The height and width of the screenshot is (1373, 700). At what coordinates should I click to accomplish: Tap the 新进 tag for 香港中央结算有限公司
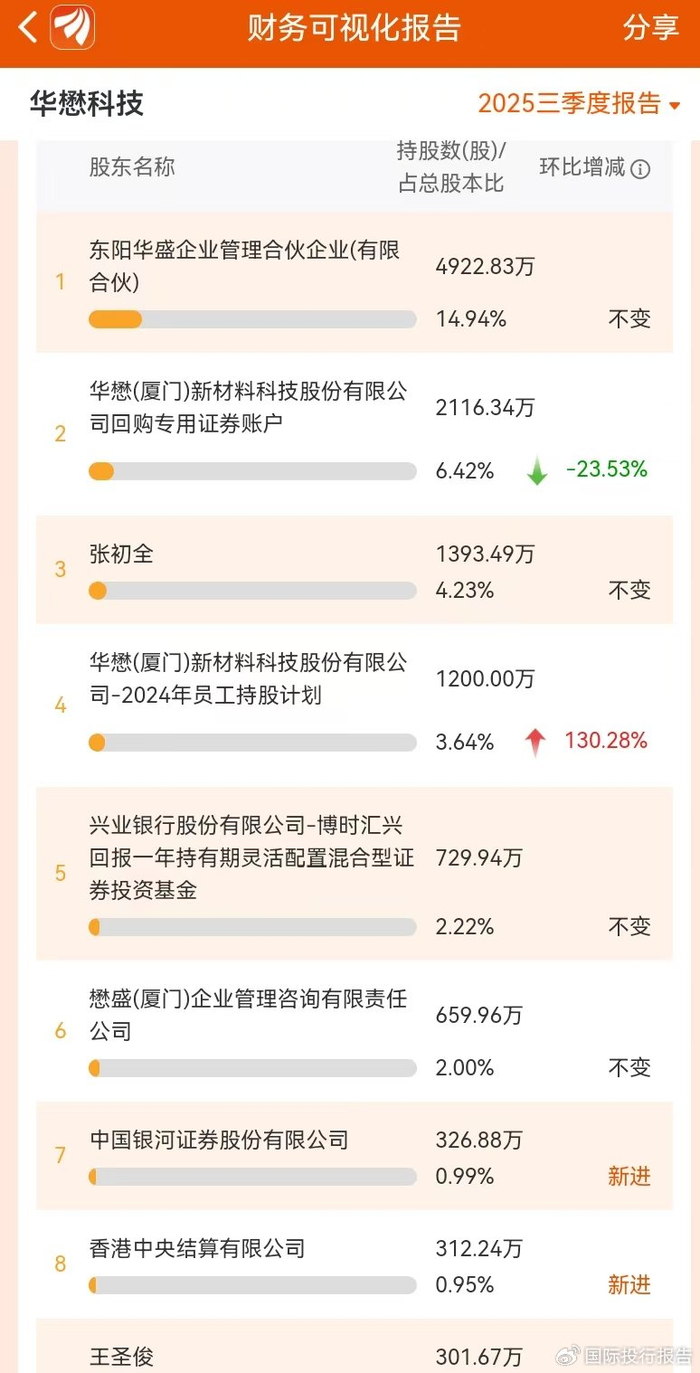(x=629, y=1285)
